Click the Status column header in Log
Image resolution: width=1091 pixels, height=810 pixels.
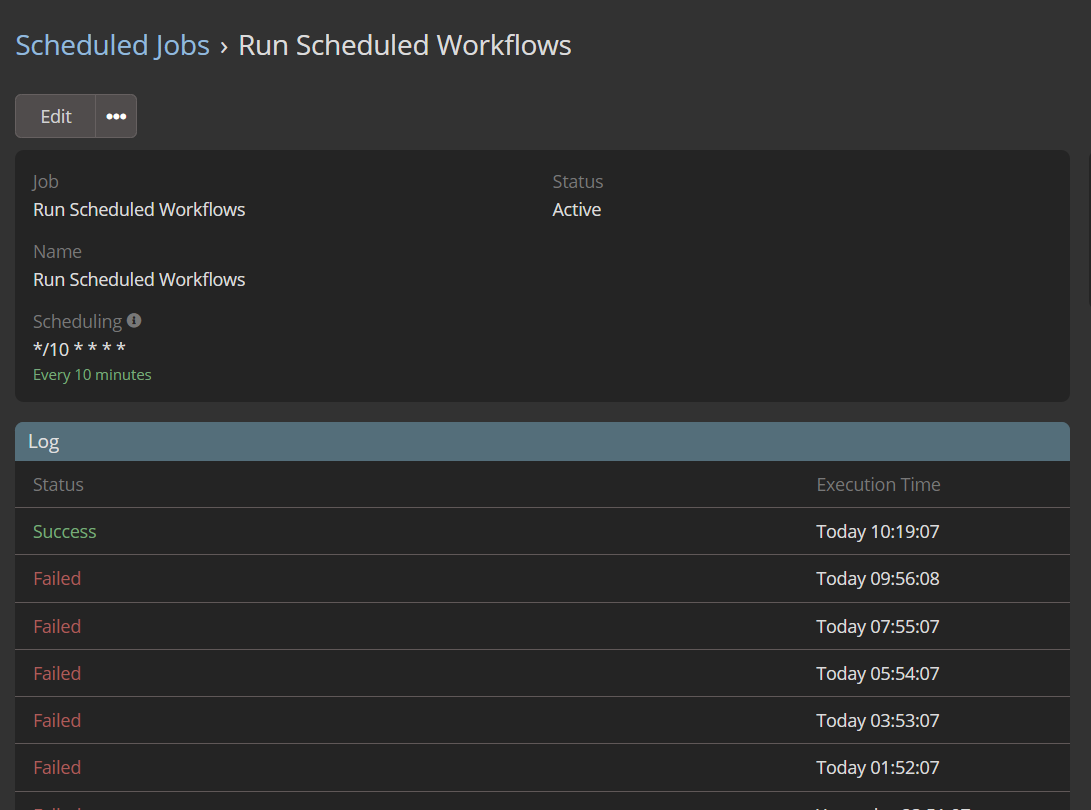click(x=58, y=485)
